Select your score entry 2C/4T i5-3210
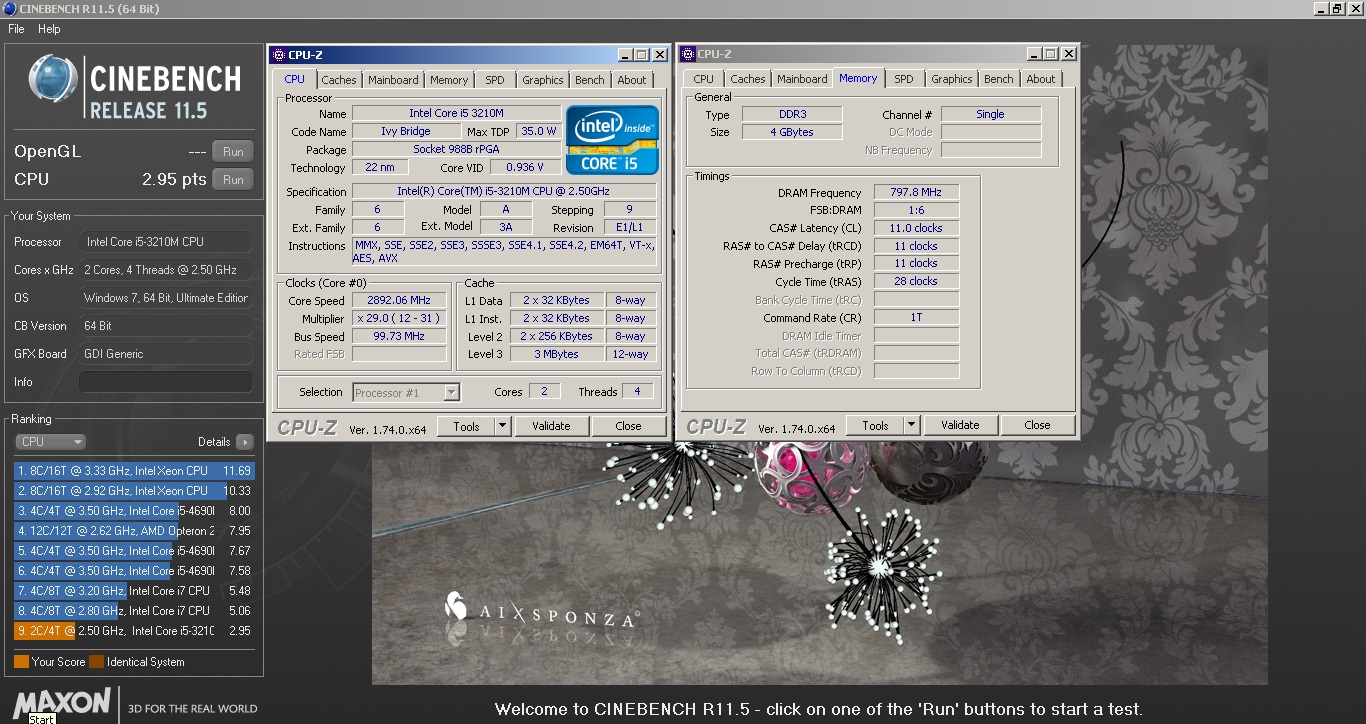This screenshot has height=724, width=1366. pyautogui.click(x=134, y=630)
